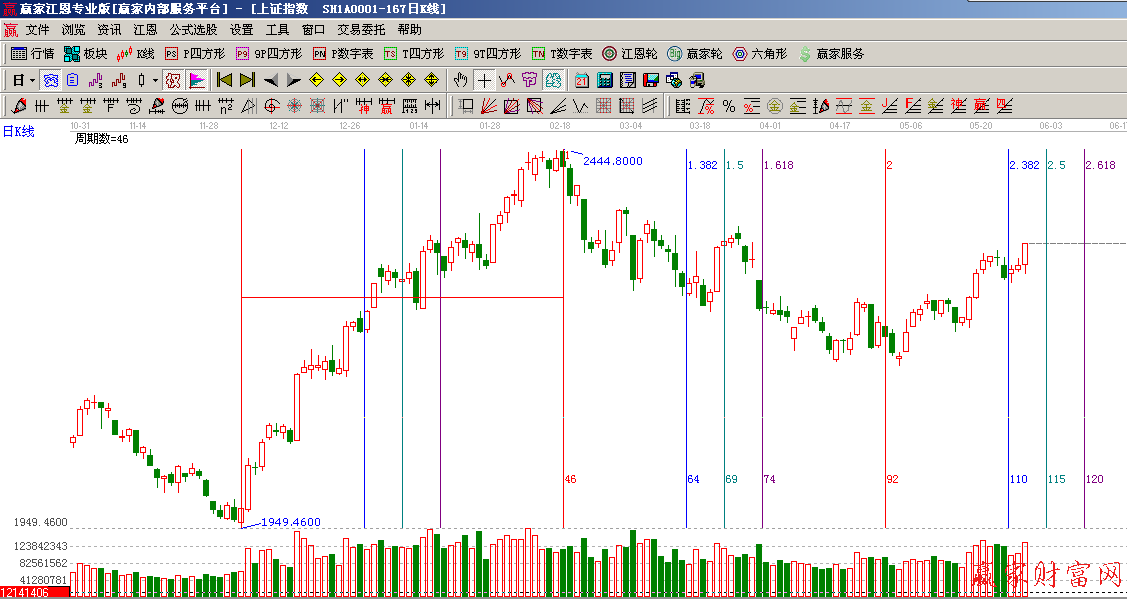This screenshot has height=599, width=1127.
Task: Jump to first bar using skip-to-start arrow
Action: pyautogui.click(x=225, y=80)
